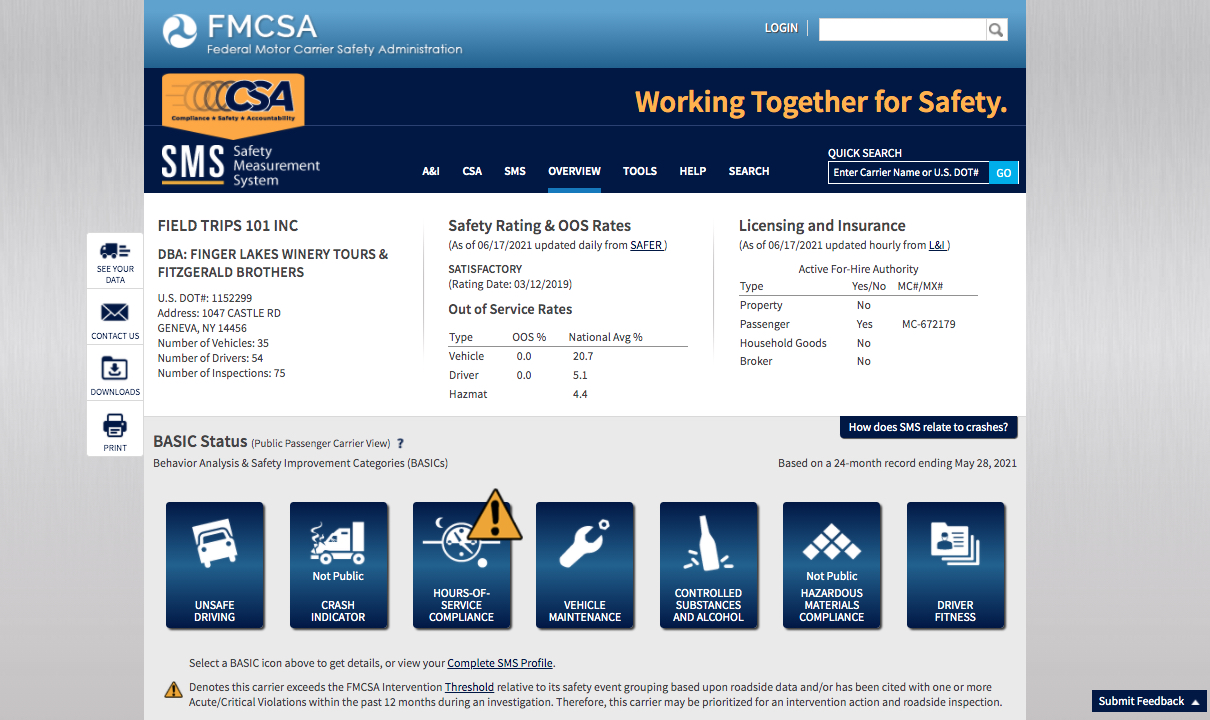Viewport: 1210px width, 720px height.
Task: Open Controlled Substances and Alcohol tile
Action: 708,565
